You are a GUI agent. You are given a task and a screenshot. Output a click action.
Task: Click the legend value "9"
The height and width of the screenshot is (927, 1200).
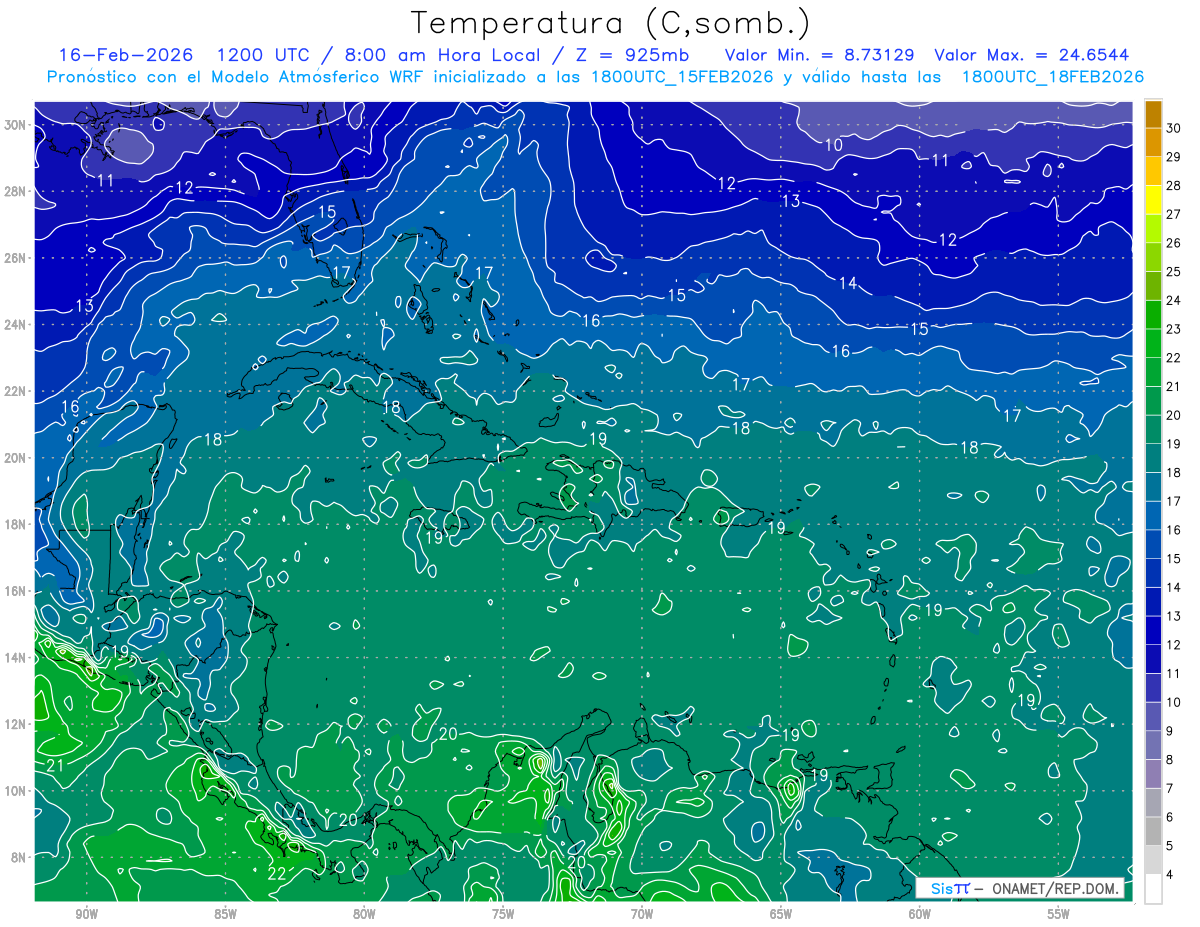coord(1170,731)
